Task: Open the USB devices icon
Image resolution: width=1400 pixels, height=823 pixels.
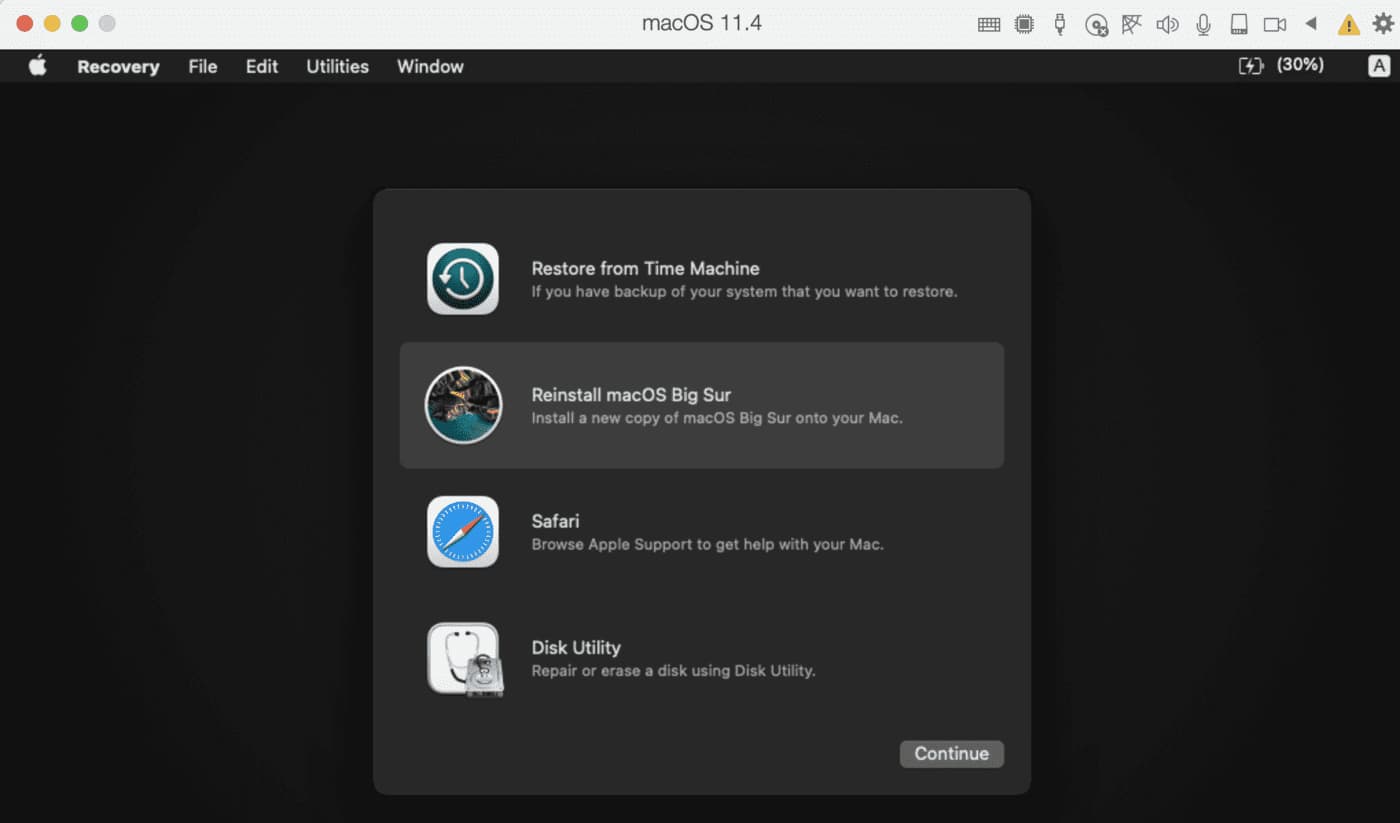Action: 1060,24
